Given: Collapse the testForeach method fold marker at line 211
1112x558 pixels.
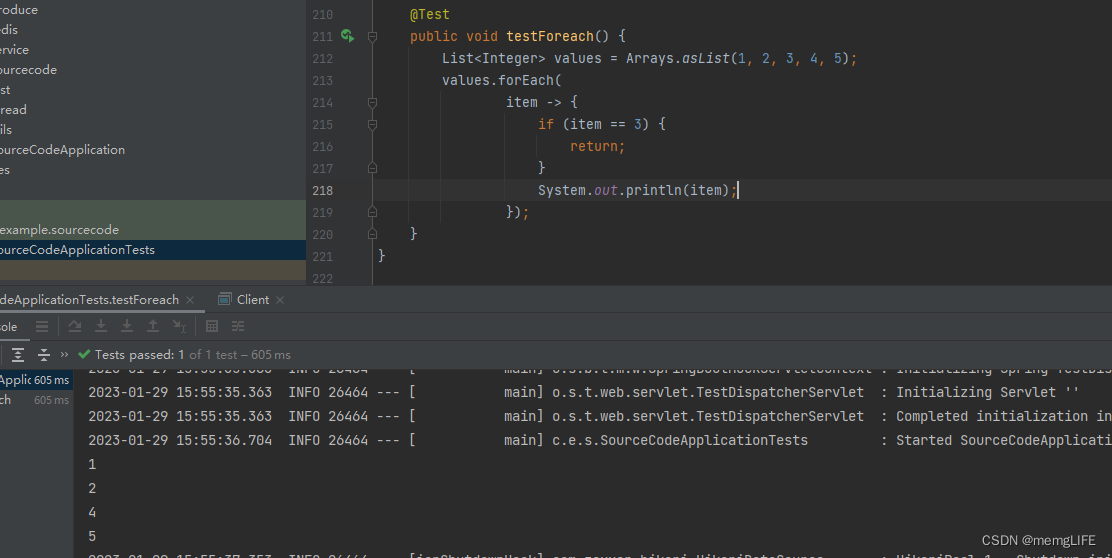Looking at the screenshot, I should [372, 36].
